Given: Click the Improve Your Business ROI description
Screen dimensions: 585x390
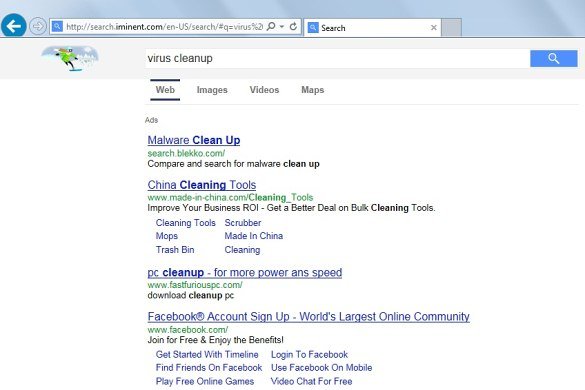Looking at the screenshot, I should (291, 208).
